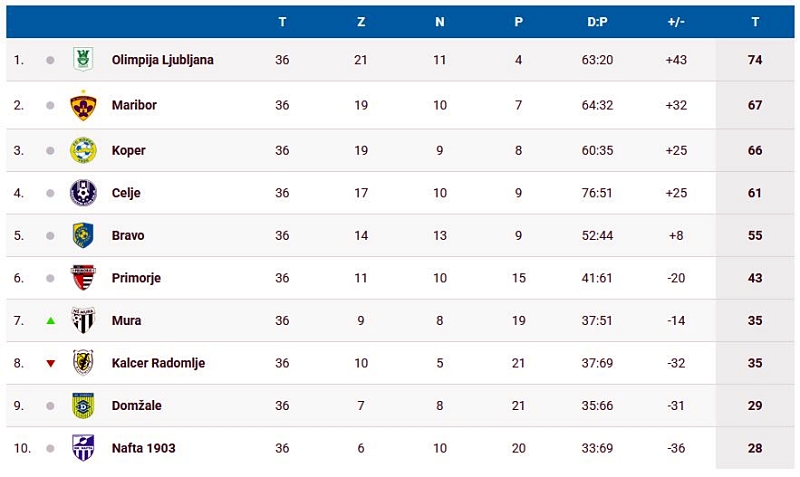800x477 pixels.
Task: Click the Primorje club crest
Action: coord(83,278)
